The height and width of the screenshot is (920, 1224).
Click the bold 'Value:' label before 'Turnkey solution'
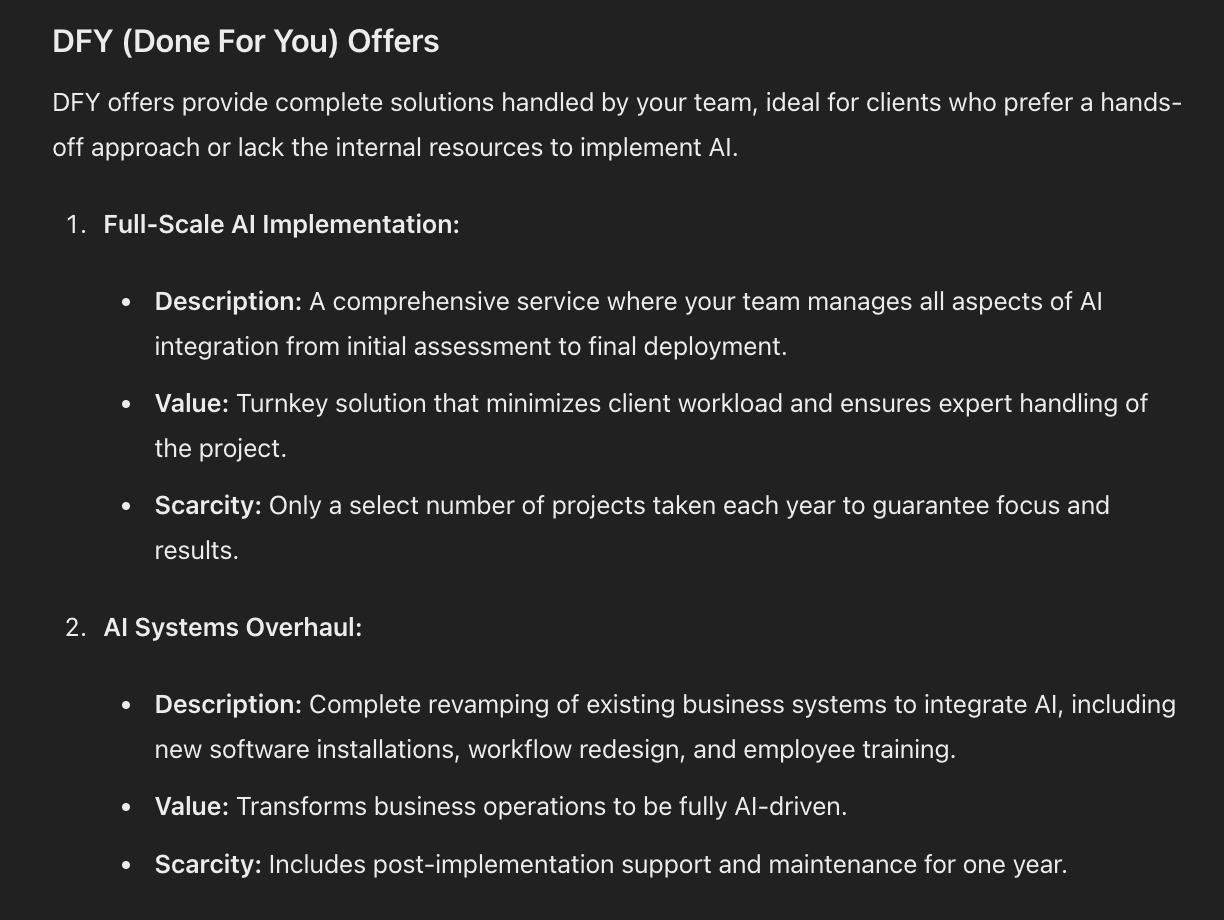tap(191, 404)
